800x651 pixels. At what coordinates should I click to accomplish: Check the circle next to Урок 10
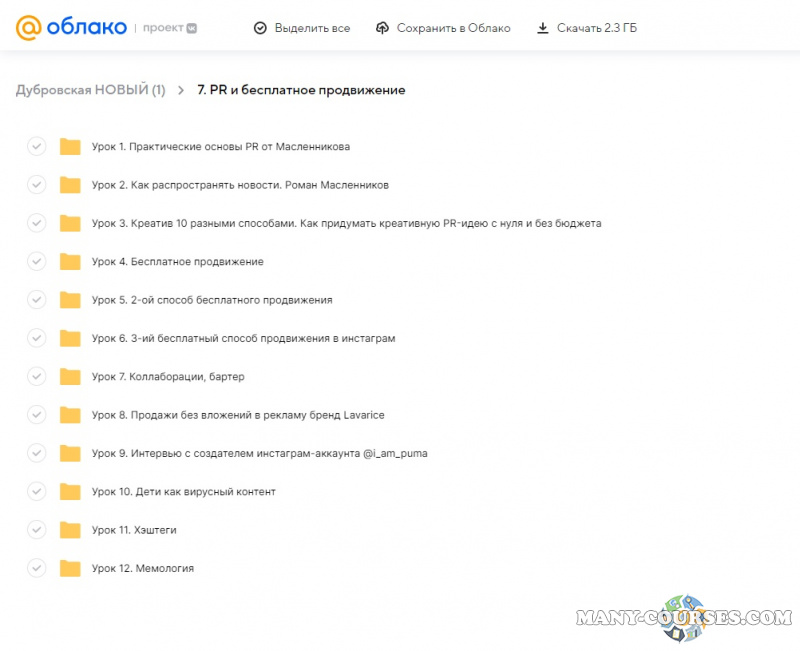[x=36, y=492]
